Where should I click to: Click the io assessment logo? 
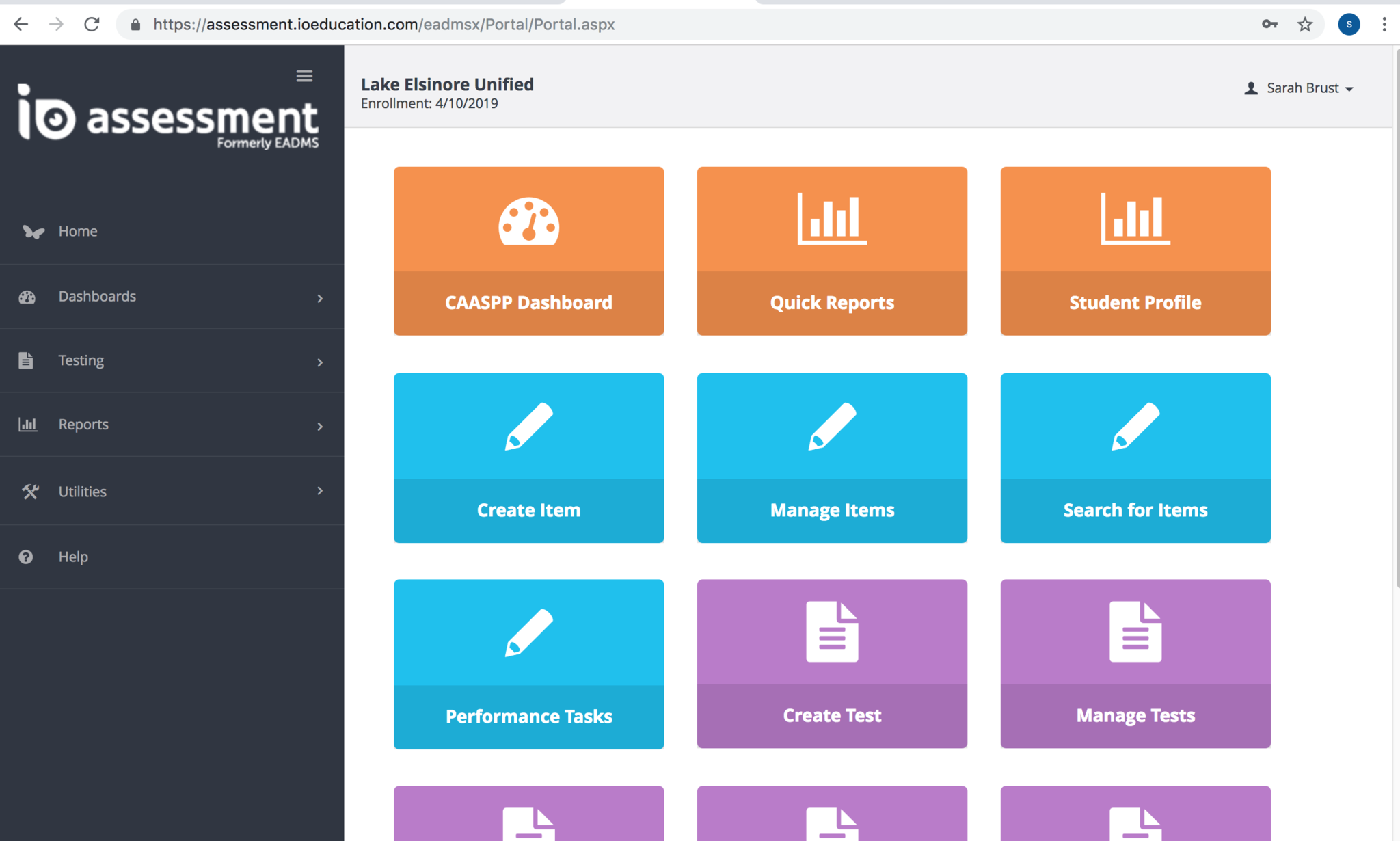[x=167, y=116]
